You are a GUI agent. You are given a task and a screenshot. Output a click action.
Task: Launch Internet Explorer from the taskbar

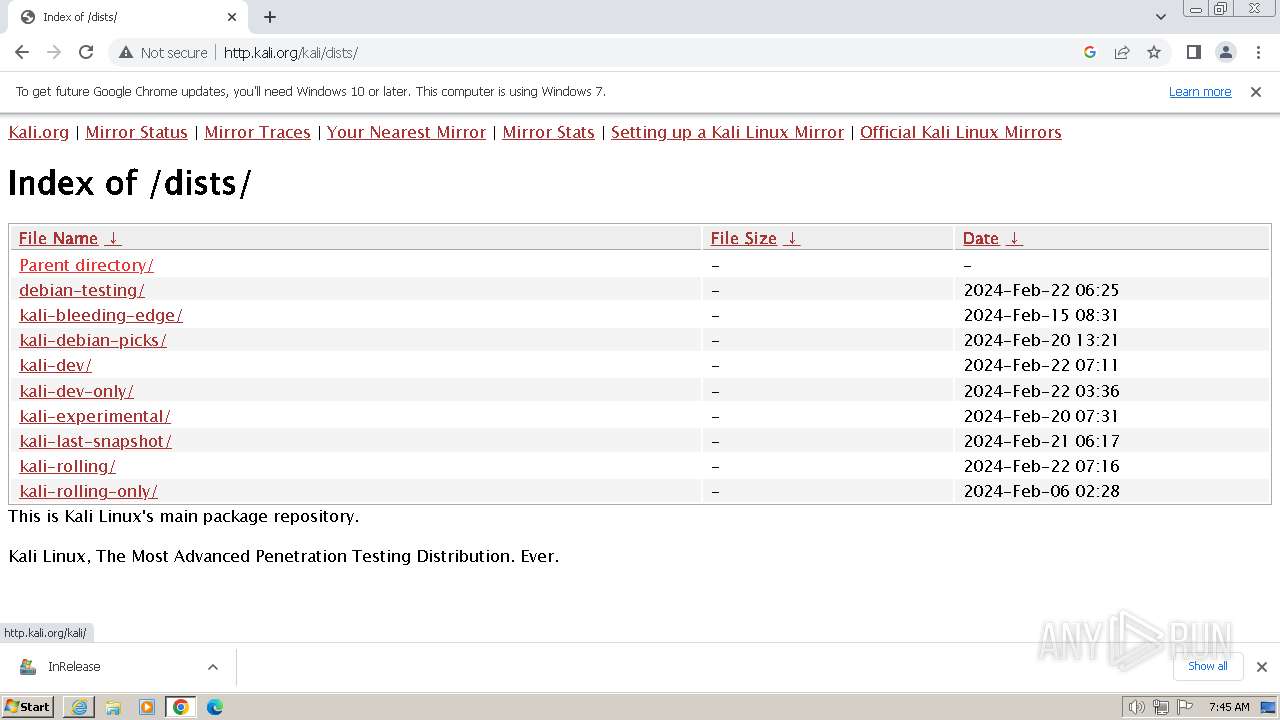(x=79, y=707)
